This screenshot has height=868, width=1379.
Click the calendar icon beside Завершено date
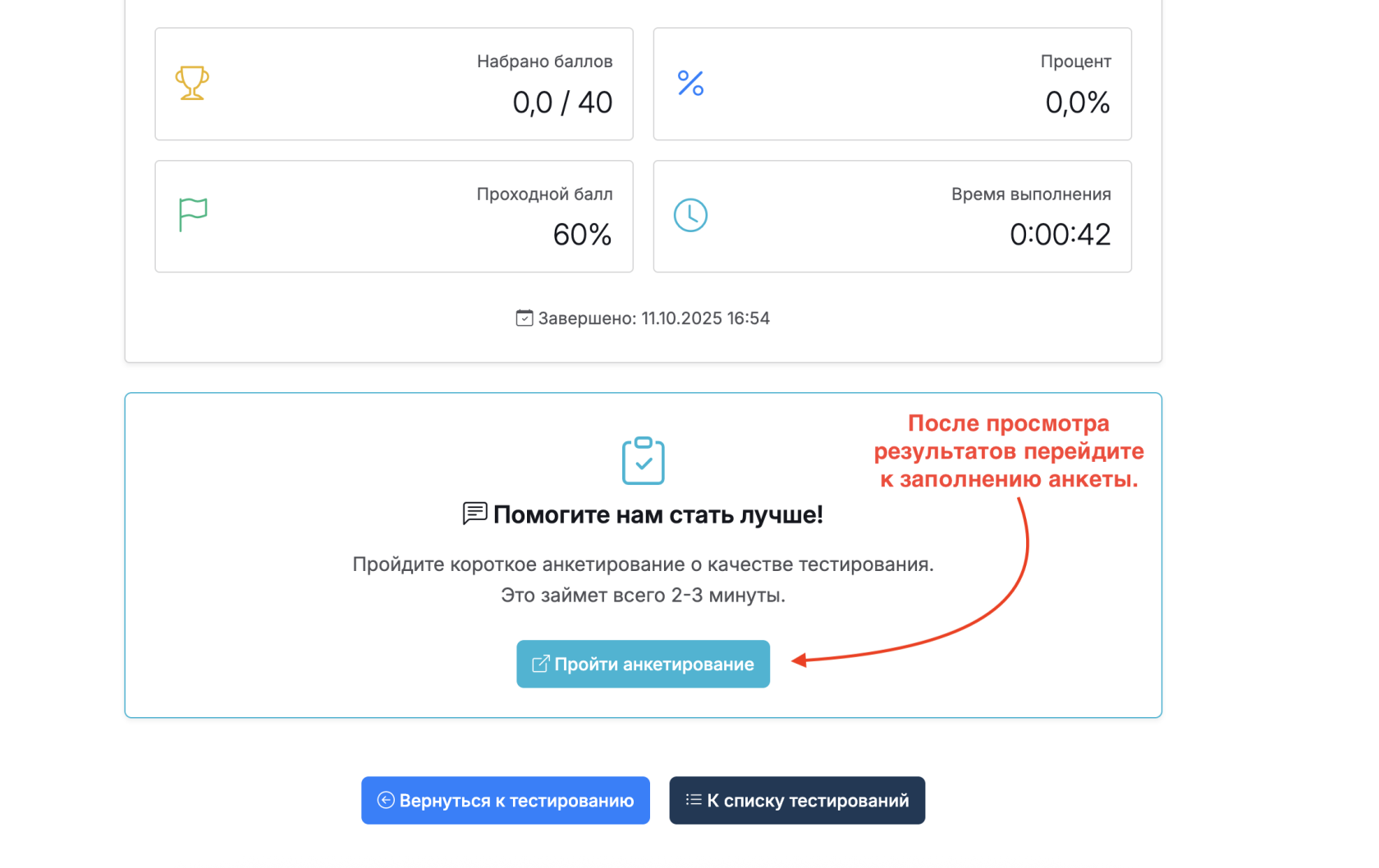point(524,318)
